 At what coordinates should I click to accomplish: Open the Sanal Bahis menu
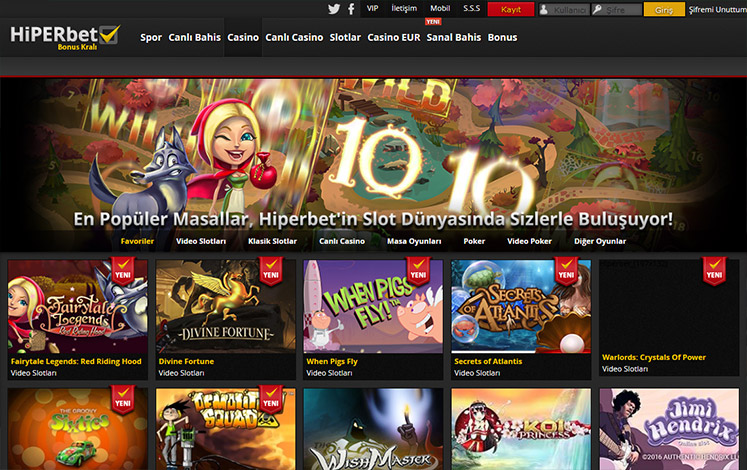(x=454, y=38)
